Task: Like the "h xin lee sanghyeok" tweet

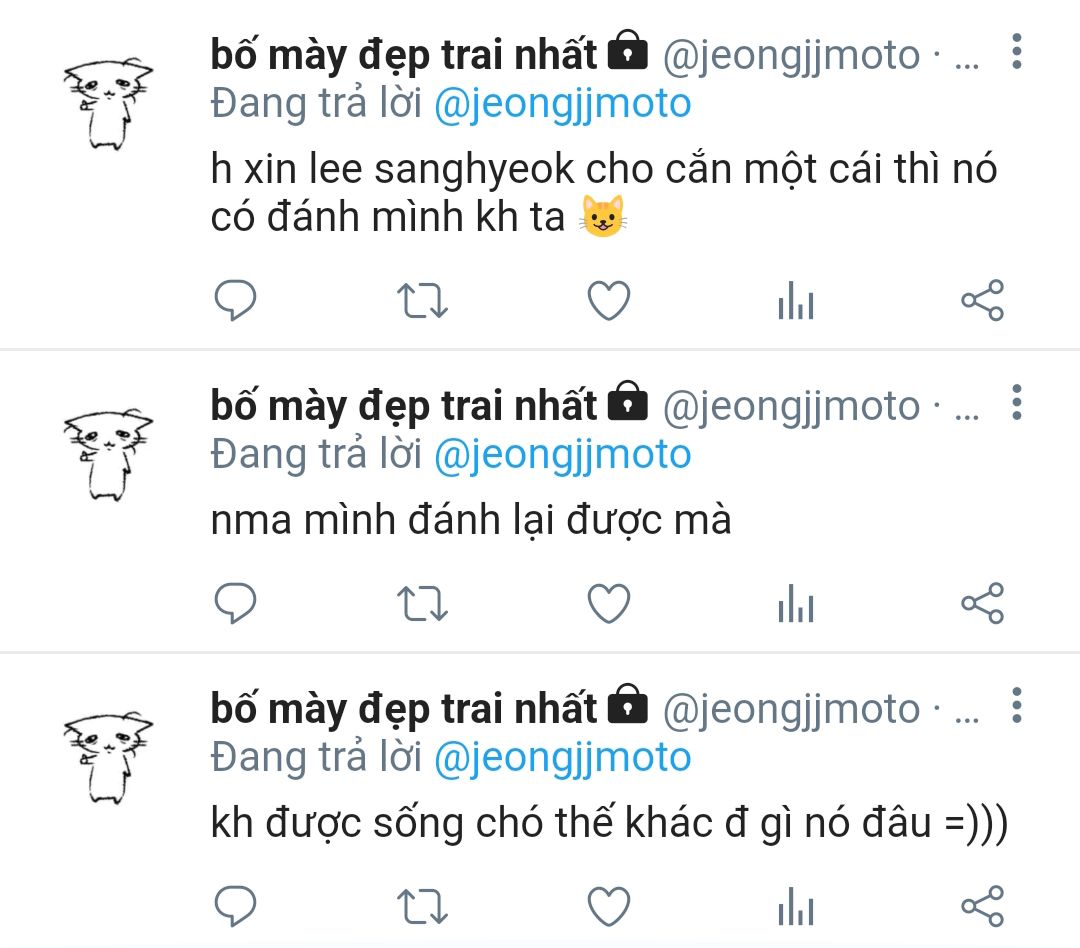Action: 608,300
